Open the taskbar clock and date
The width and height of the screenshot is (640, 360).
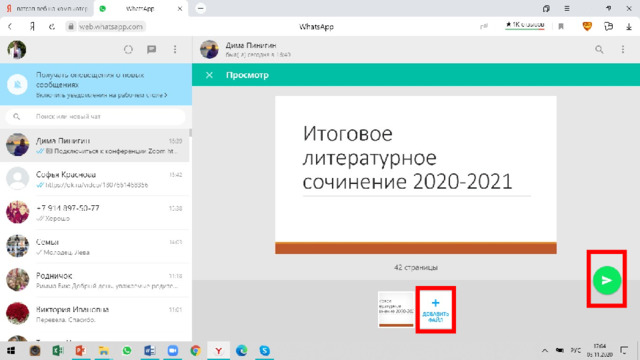click(x=599, y=351)
